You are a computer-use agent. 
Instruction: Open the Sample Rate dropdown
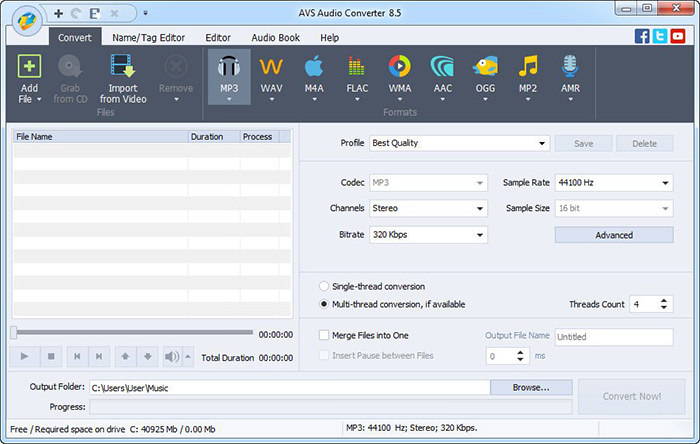pyautogui.click(x=665, y=183)
